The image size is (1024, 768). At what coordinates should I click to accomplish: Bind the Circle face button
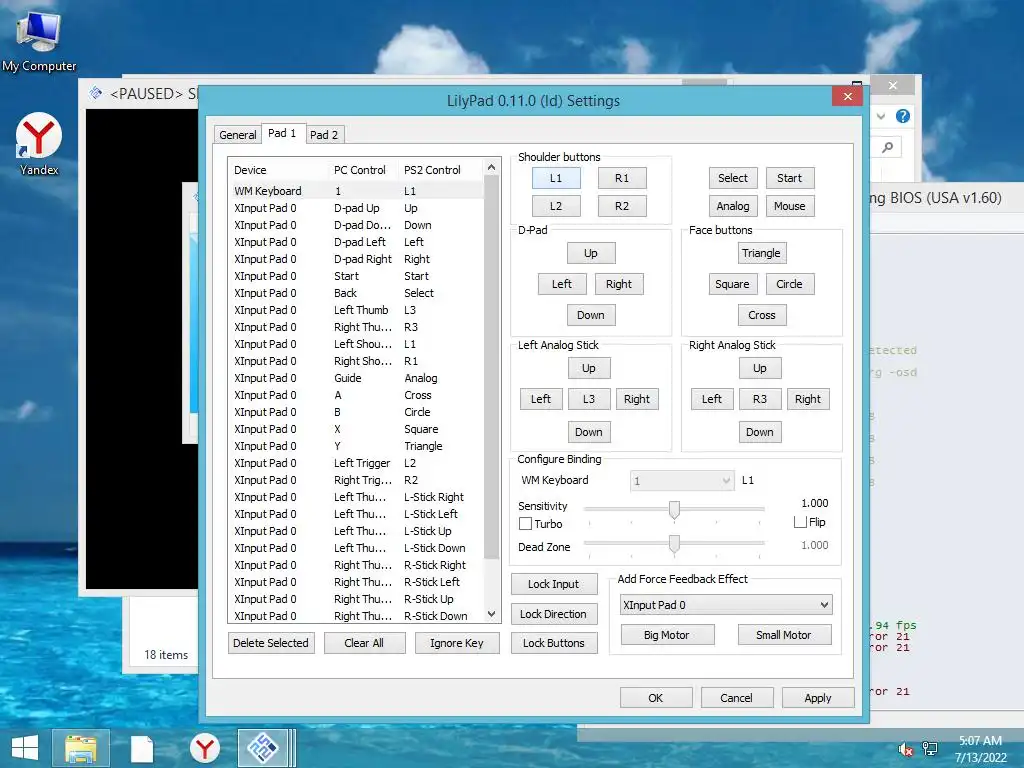click(790, 283)
